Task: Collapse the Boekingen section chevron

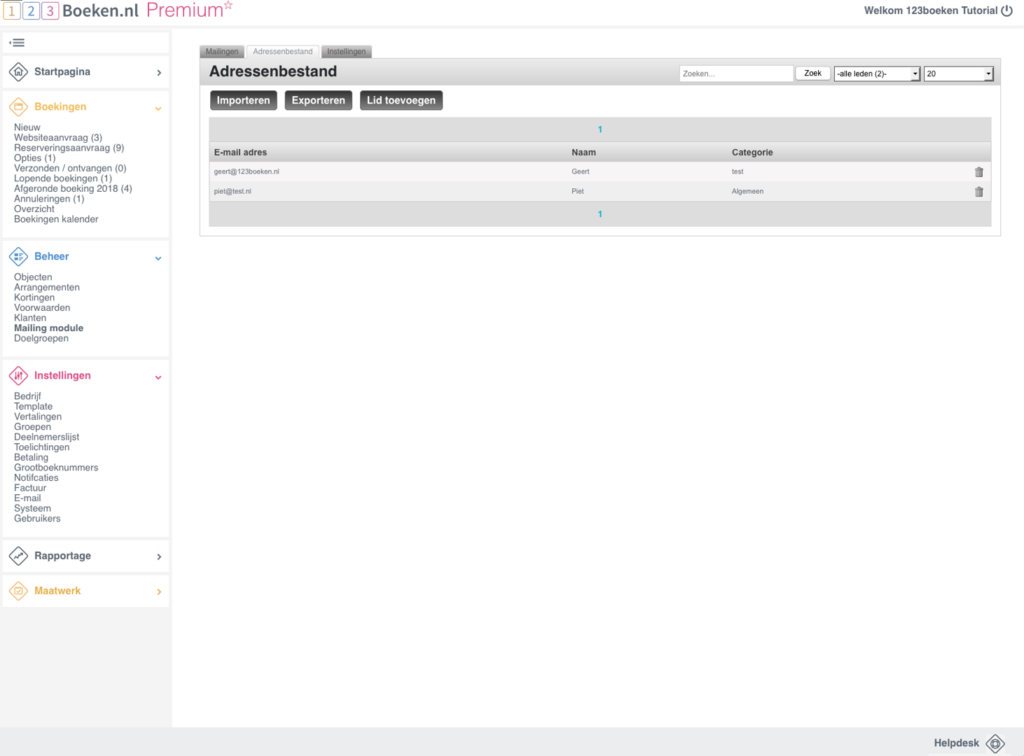Action: [x=158, y=108]
